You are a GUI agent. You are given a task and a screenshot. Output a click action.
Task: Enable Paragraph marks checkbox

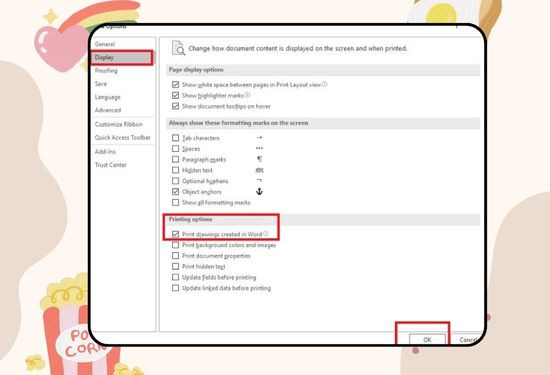[x=175, y=160]
